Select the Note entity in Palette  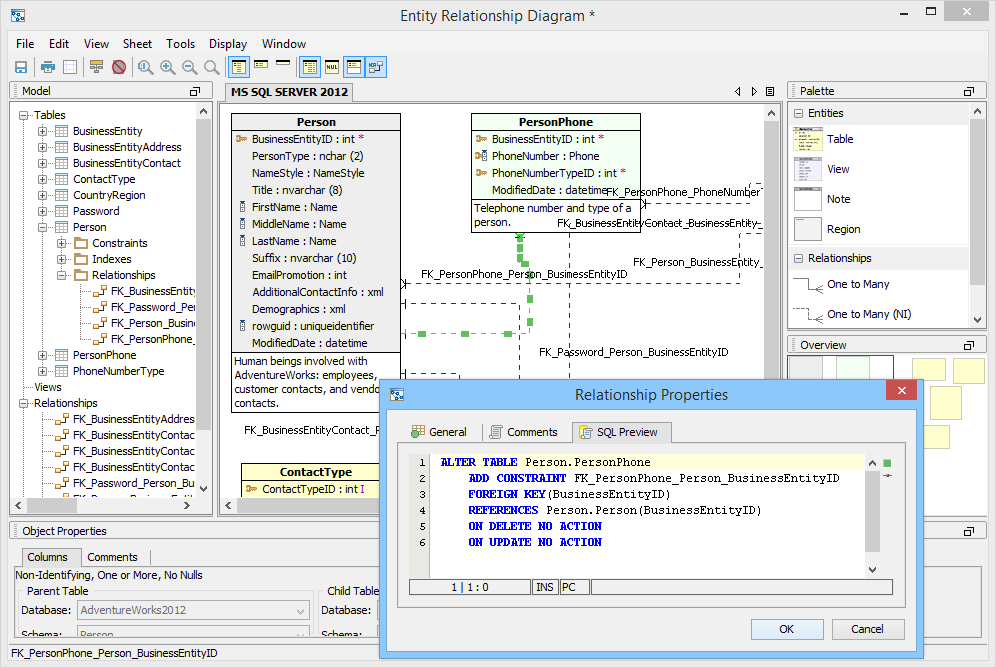(822, 199)
